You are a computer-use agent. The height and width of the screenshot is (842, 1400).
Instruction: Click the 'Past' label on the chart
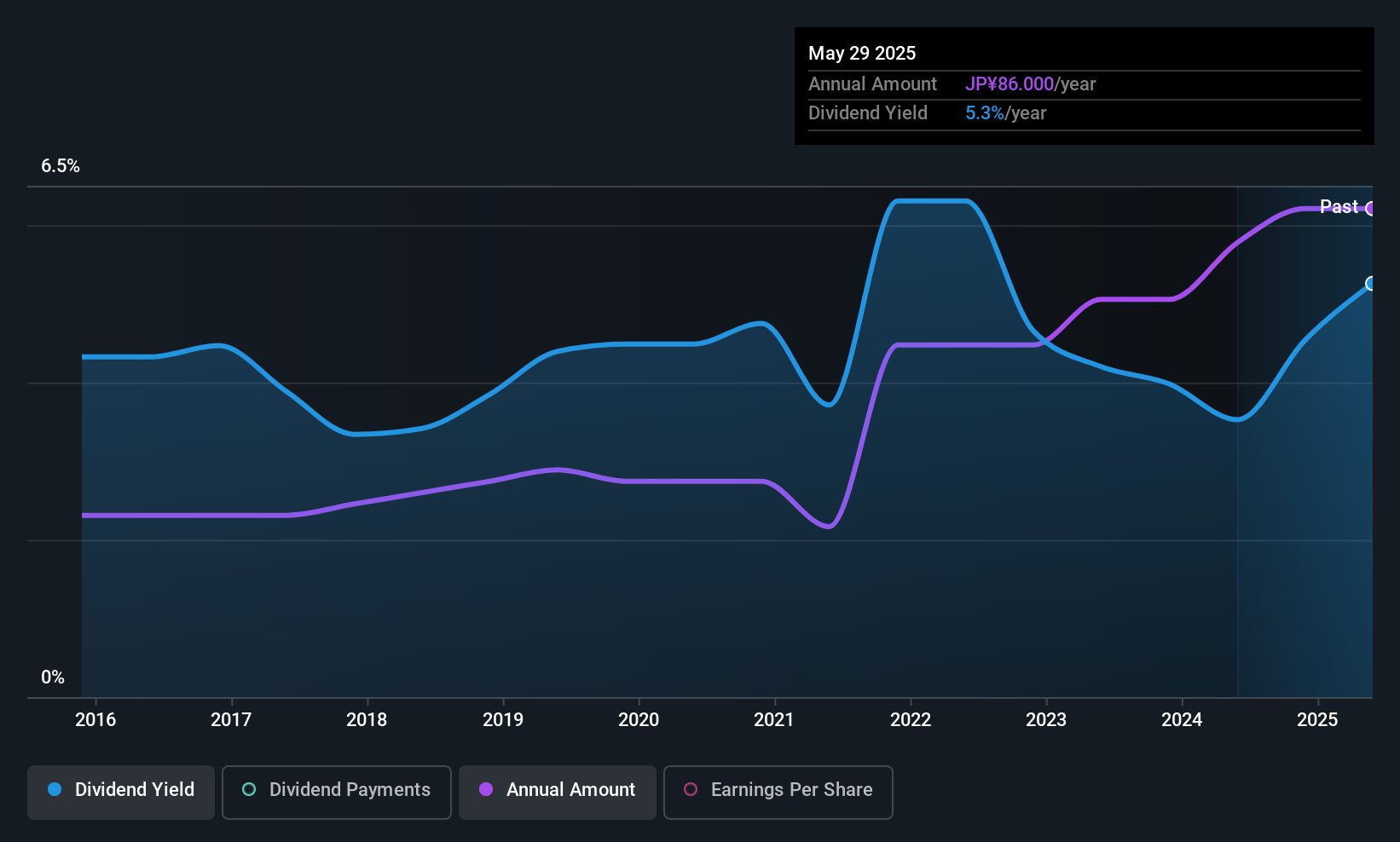[x=1339, y=206]
